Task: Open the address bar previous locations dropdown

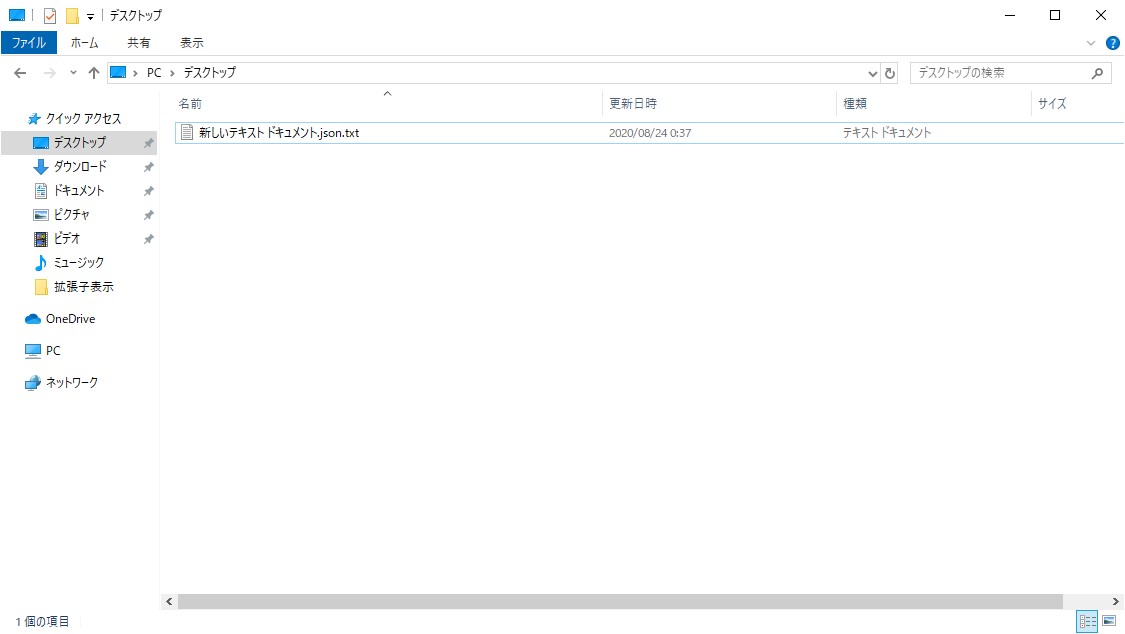Action: click(871, 72)
